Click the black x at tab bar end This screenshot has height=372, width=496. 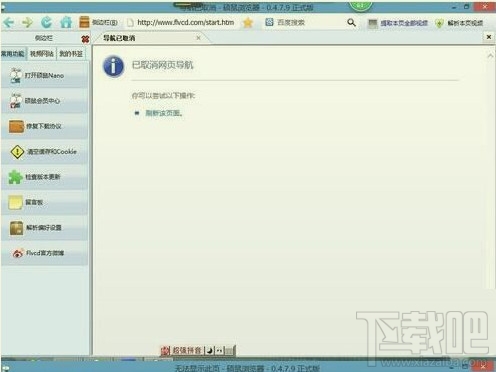(x=489, y=37)
